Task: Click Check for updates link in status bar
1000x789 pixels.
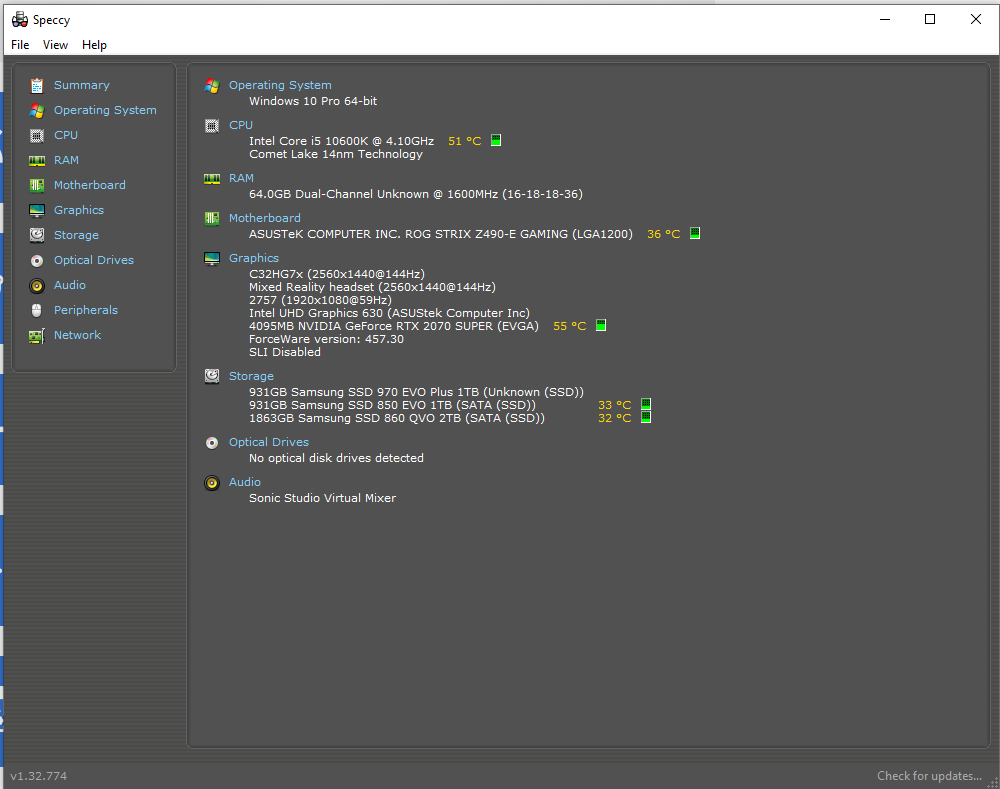Action: pos(929,776)
